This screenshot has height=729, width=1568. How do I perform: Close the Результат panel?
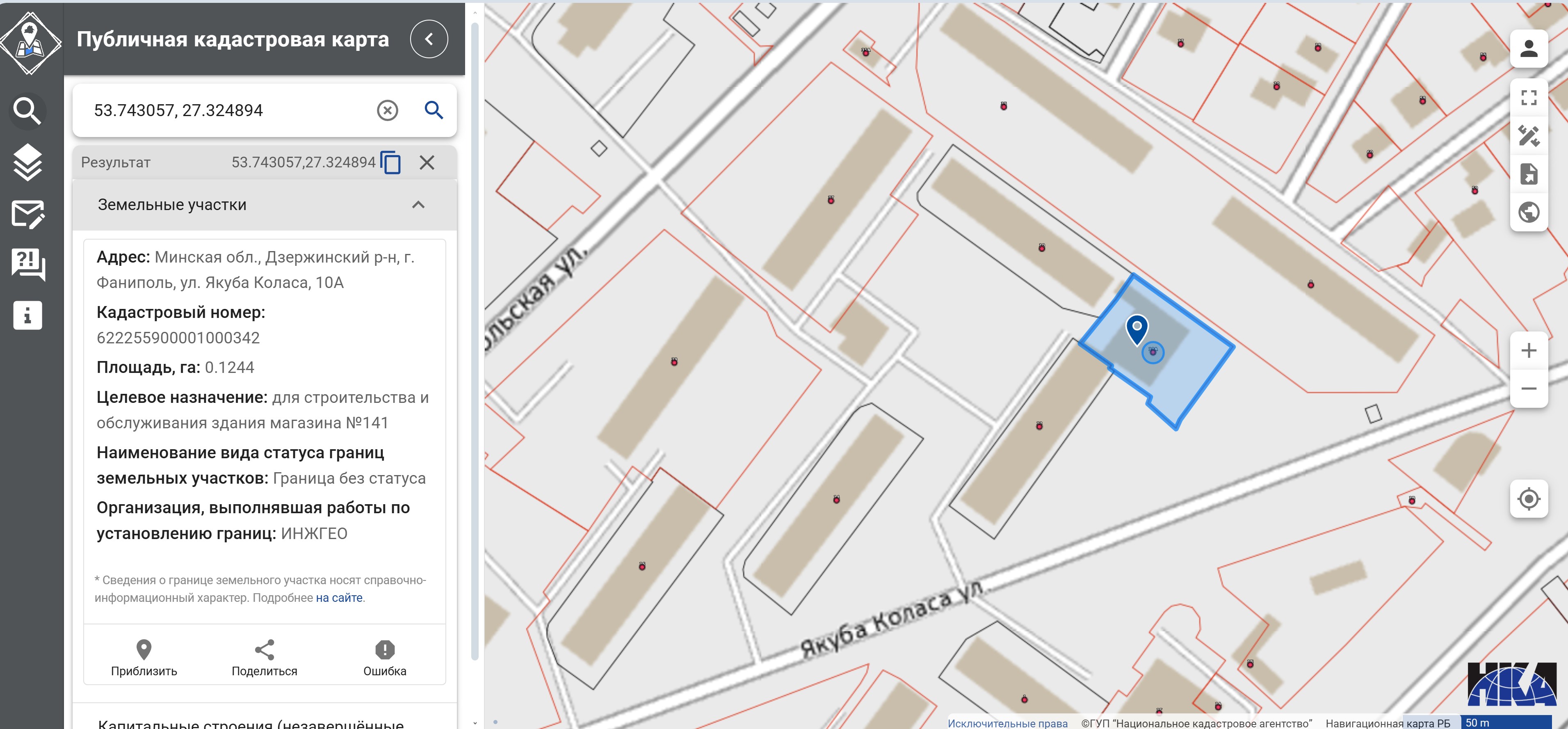427,162
